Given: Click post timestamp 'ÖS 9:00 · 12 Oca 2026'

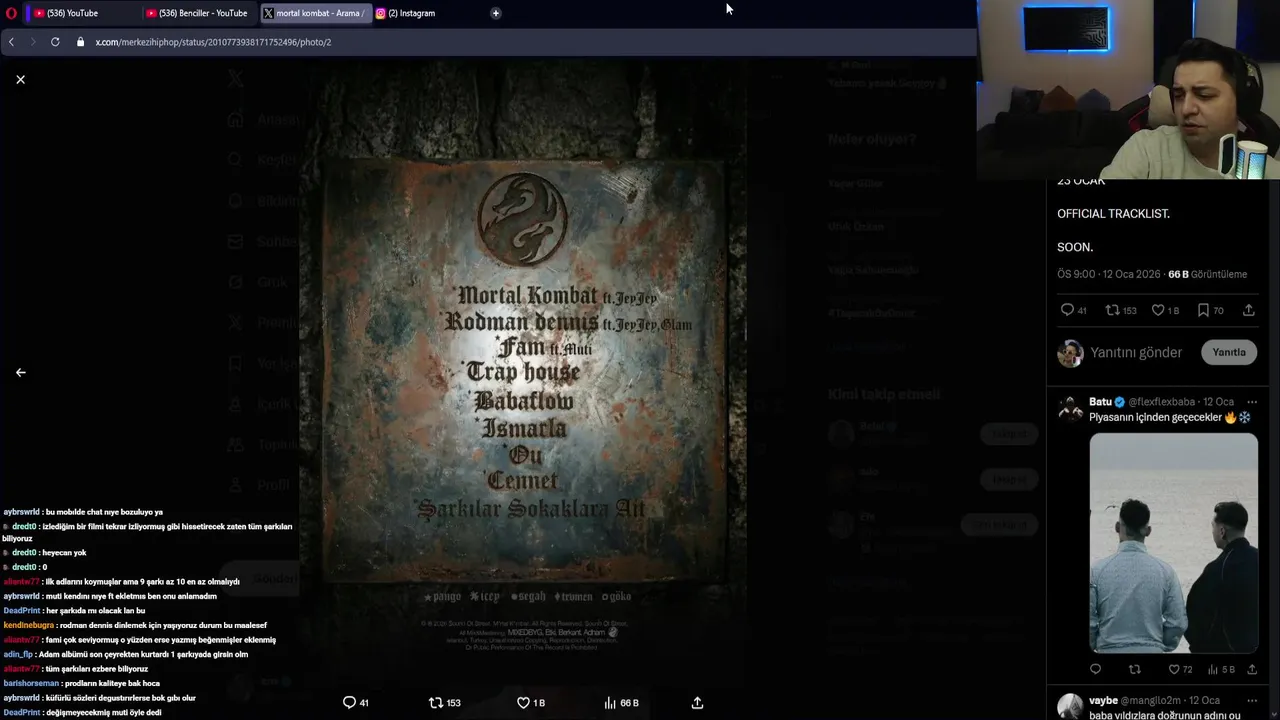Looking at the screenshot, I should pos(1109,274).
